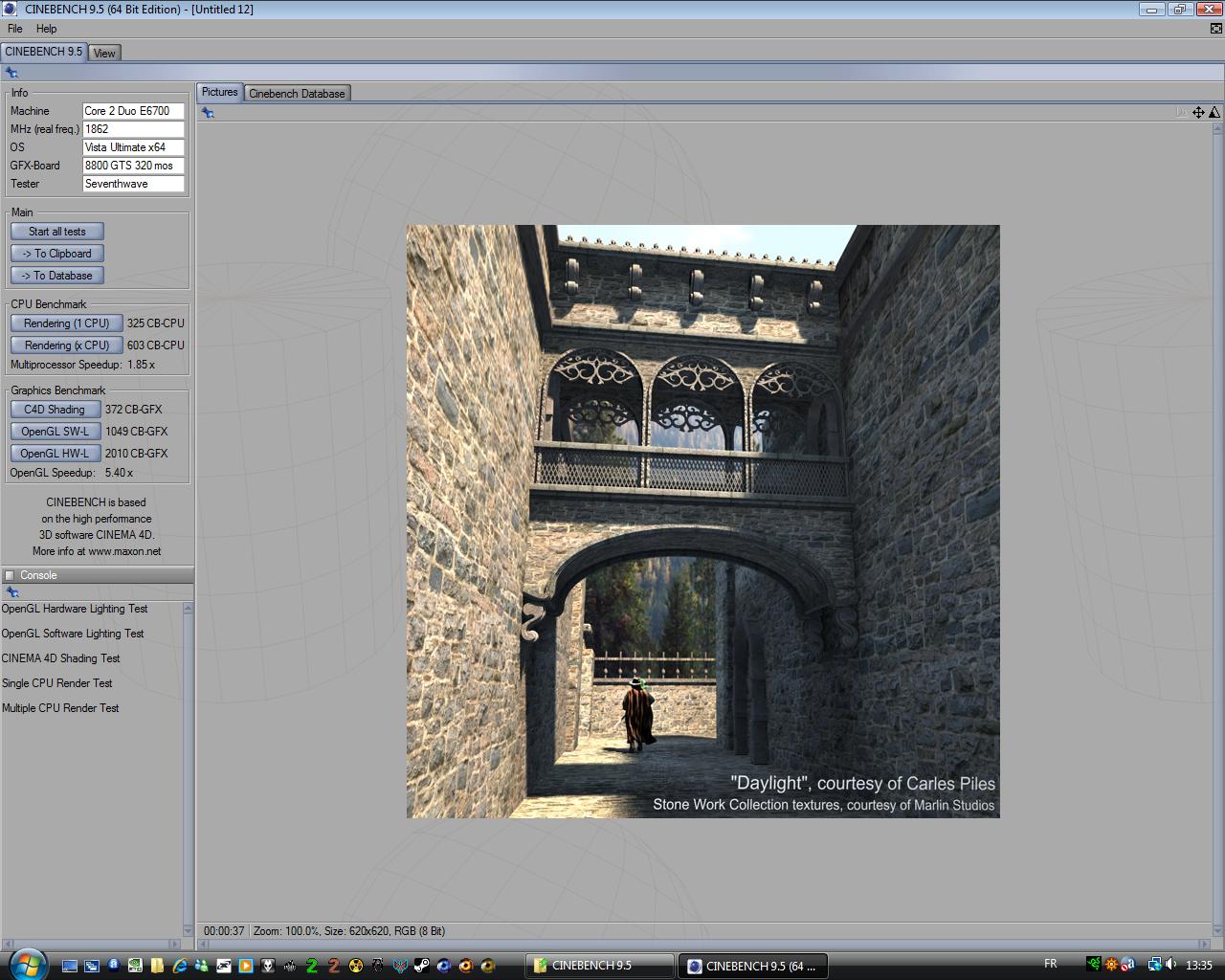Click the www.maxon.net info text

tap(124, 551)
